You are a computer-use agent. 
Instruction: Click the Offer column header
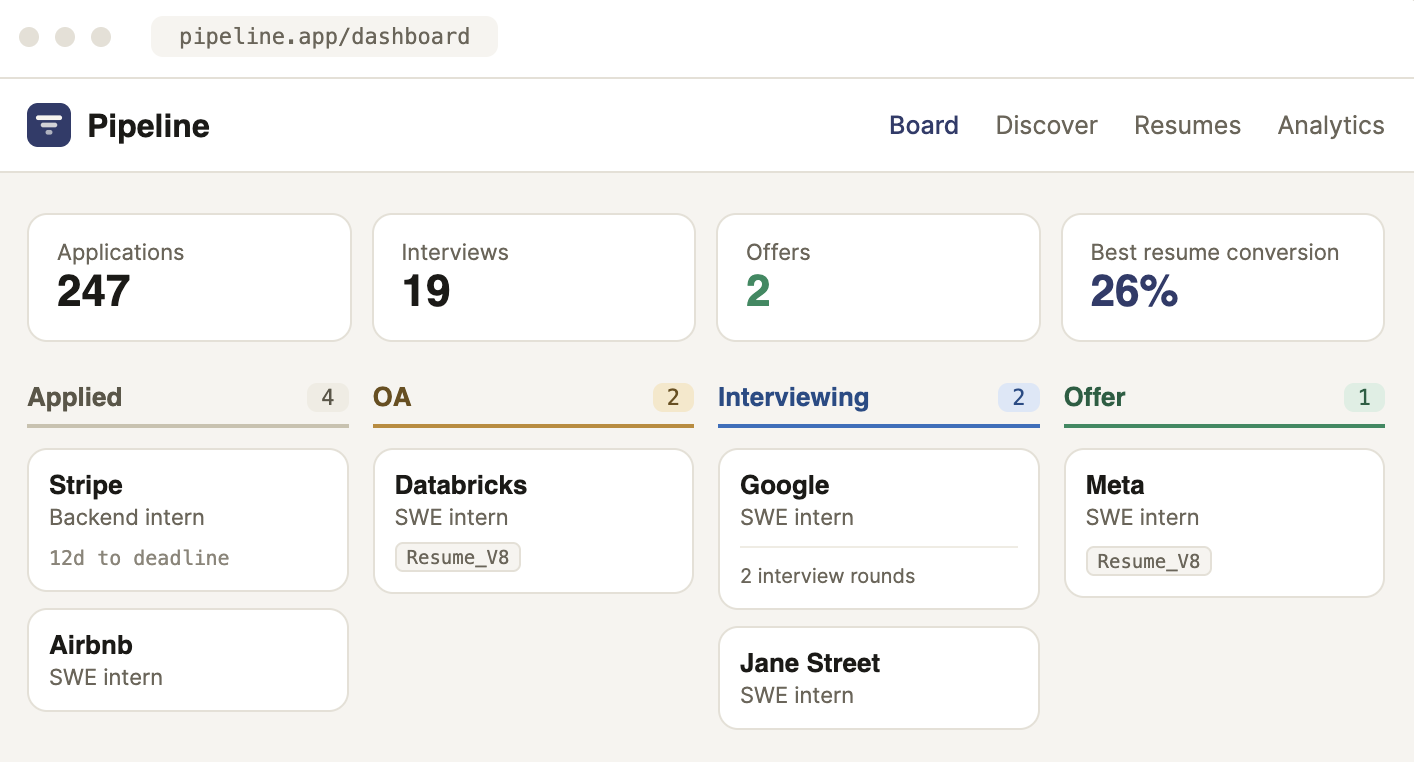(x=1094, y=397)
